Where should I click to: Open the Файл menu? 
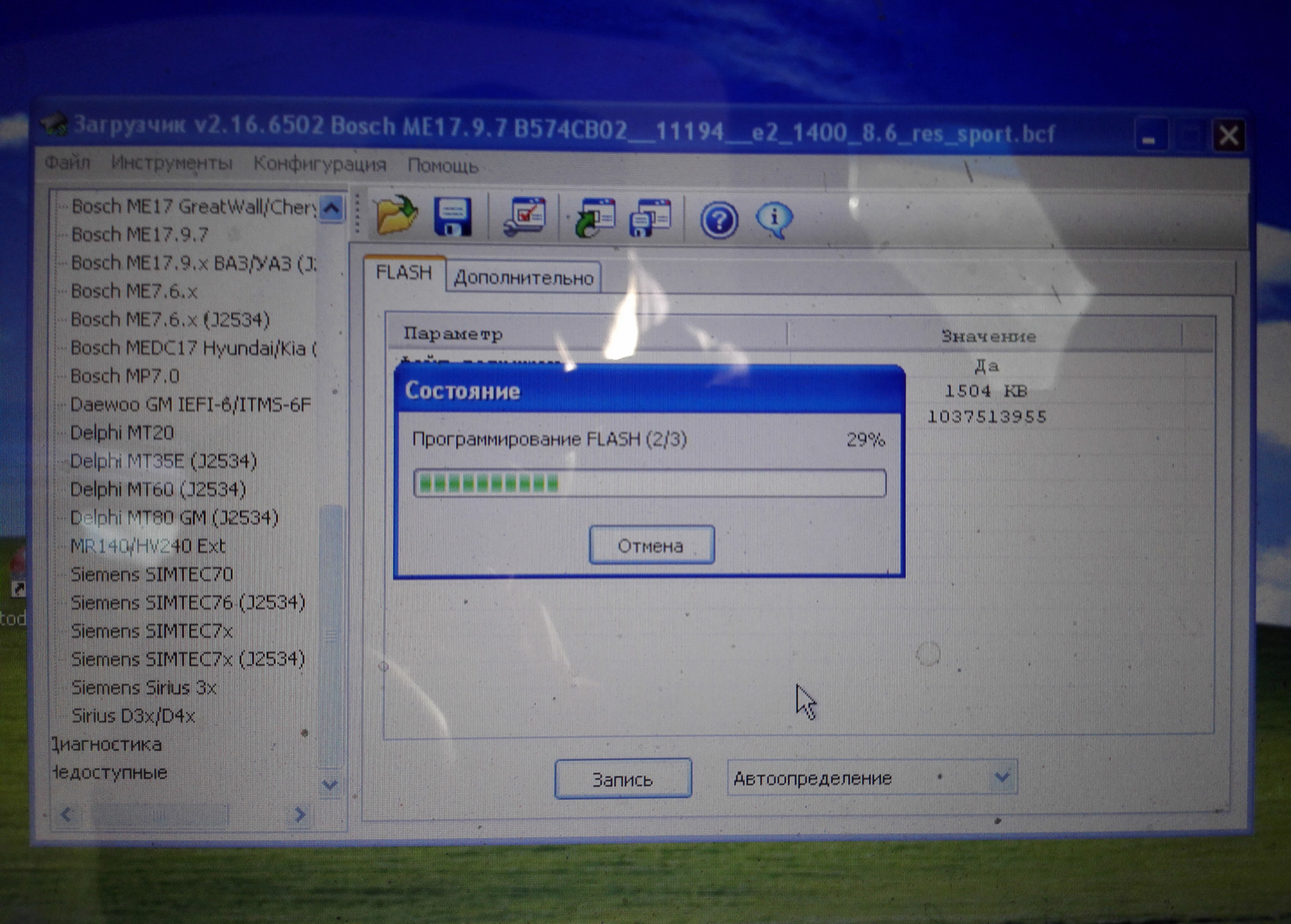(67, 162)
